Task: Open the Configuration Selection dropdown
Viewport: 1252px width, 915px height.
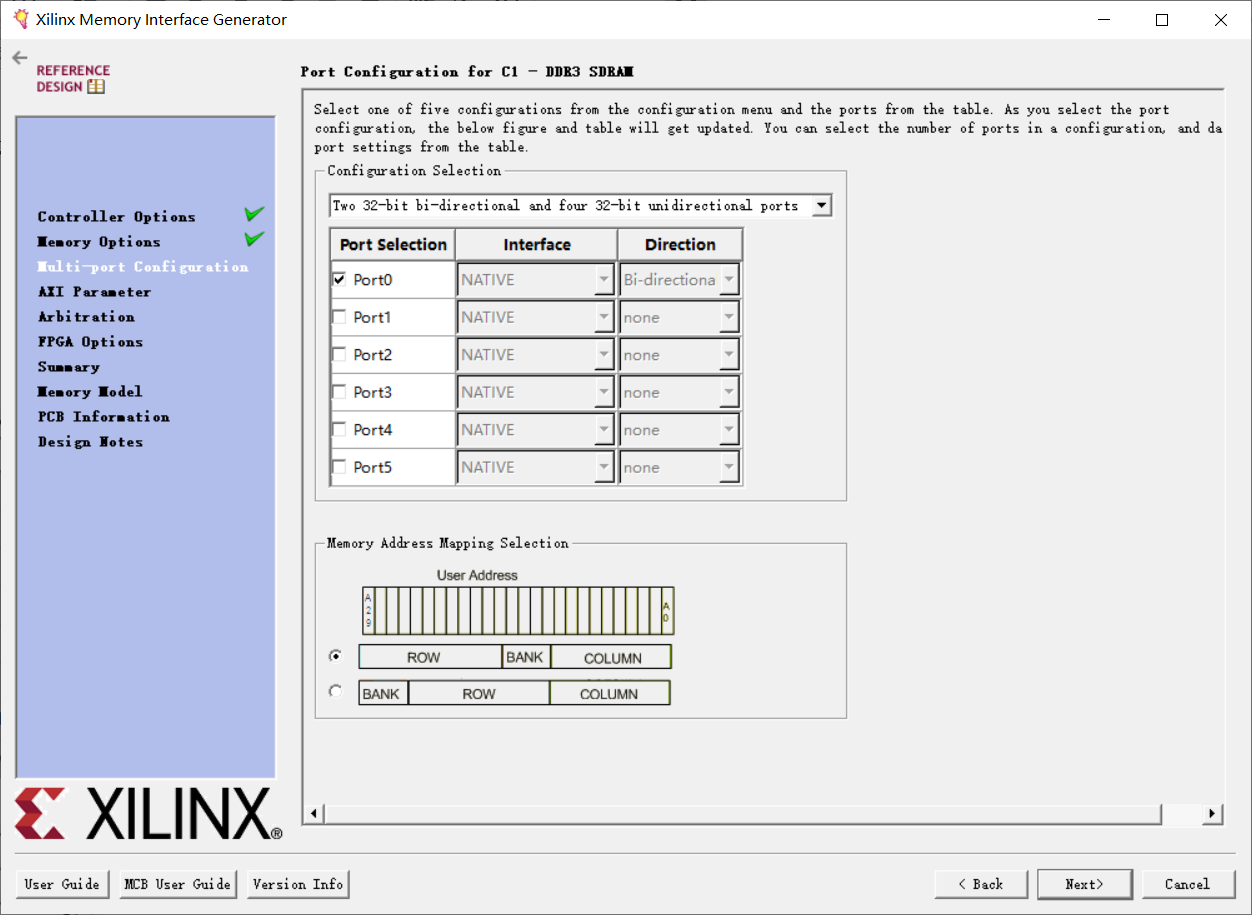Action: pyautogui.click(x=580, y=206)
